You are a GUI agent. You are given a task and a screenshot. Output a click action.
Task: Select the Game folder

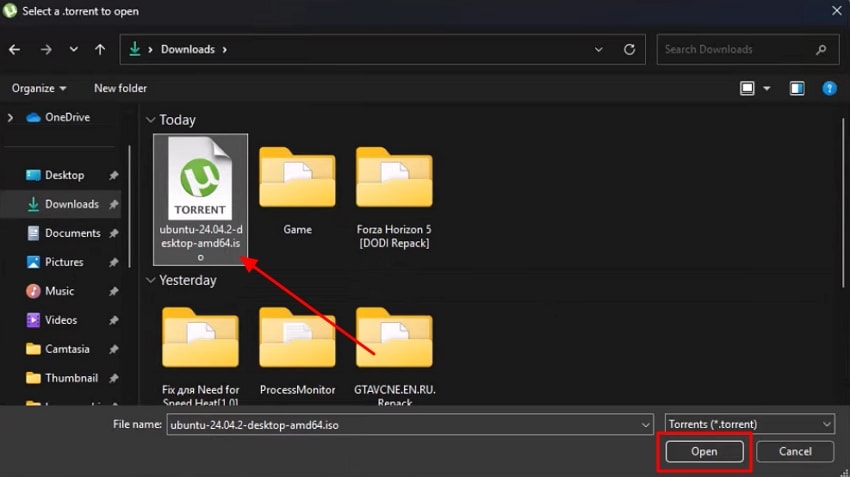(297, 191)
